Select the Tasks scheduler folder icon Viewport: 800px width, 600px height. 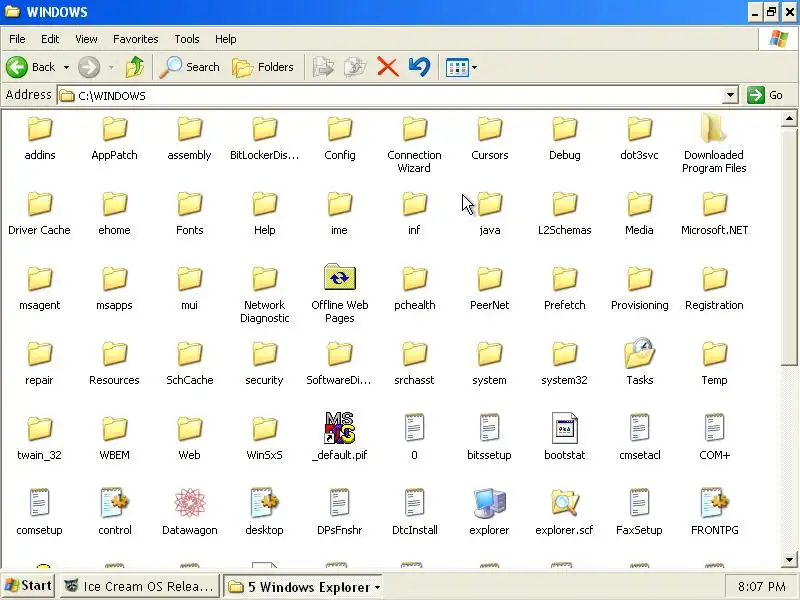click(639, 353)
